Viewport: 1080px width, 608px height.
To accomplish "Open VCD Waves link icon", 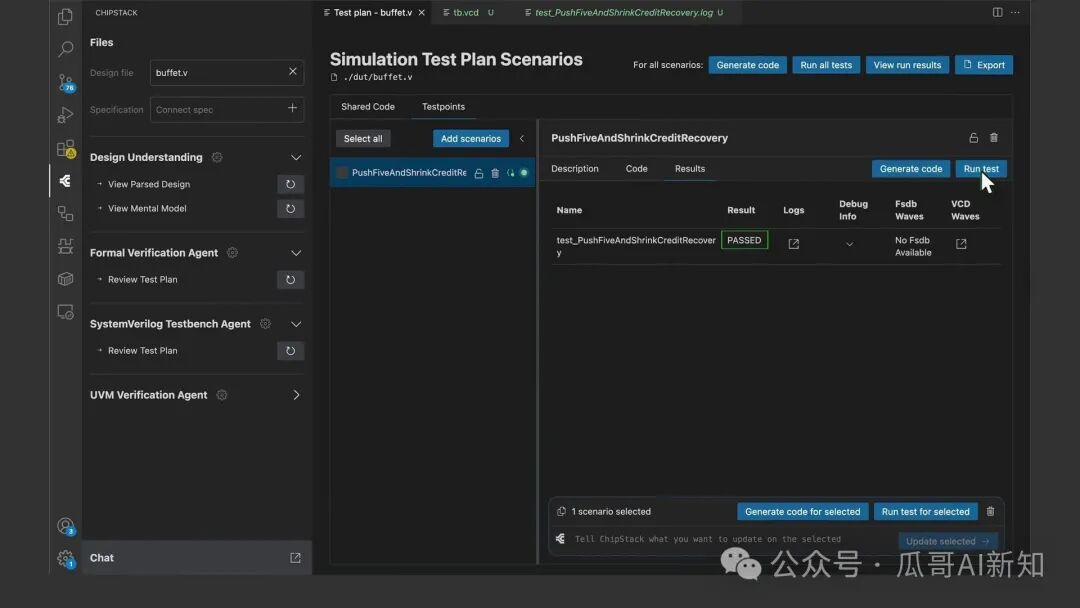I will tap(961, 244).
